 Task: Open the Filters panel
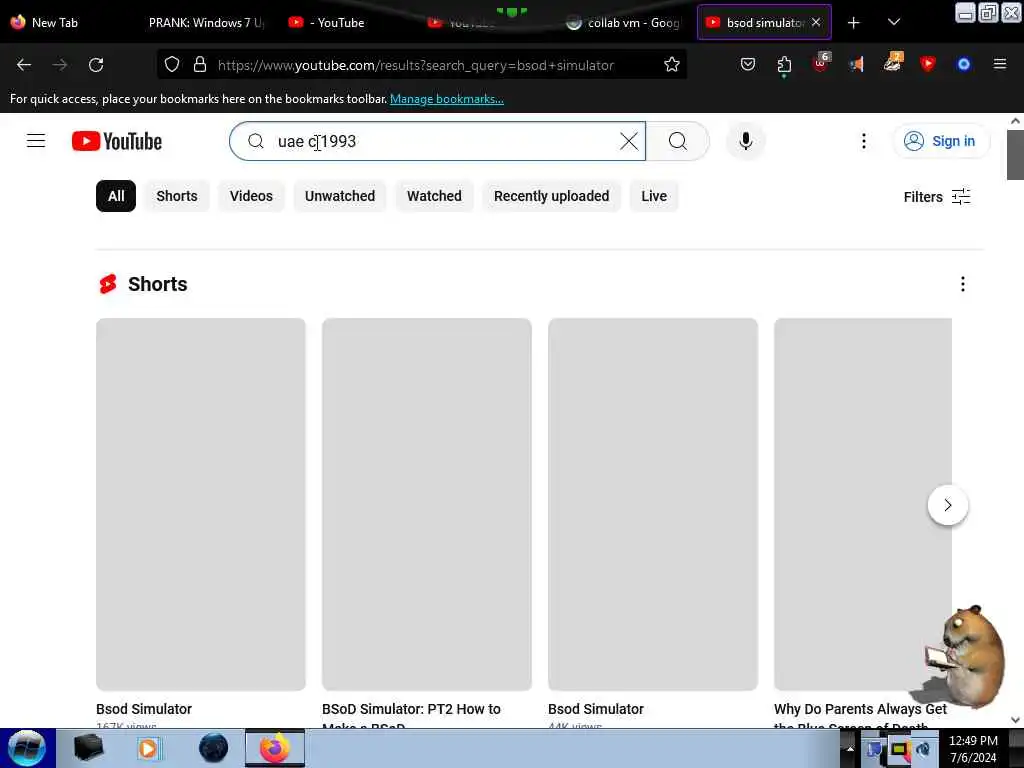point(937,197)
